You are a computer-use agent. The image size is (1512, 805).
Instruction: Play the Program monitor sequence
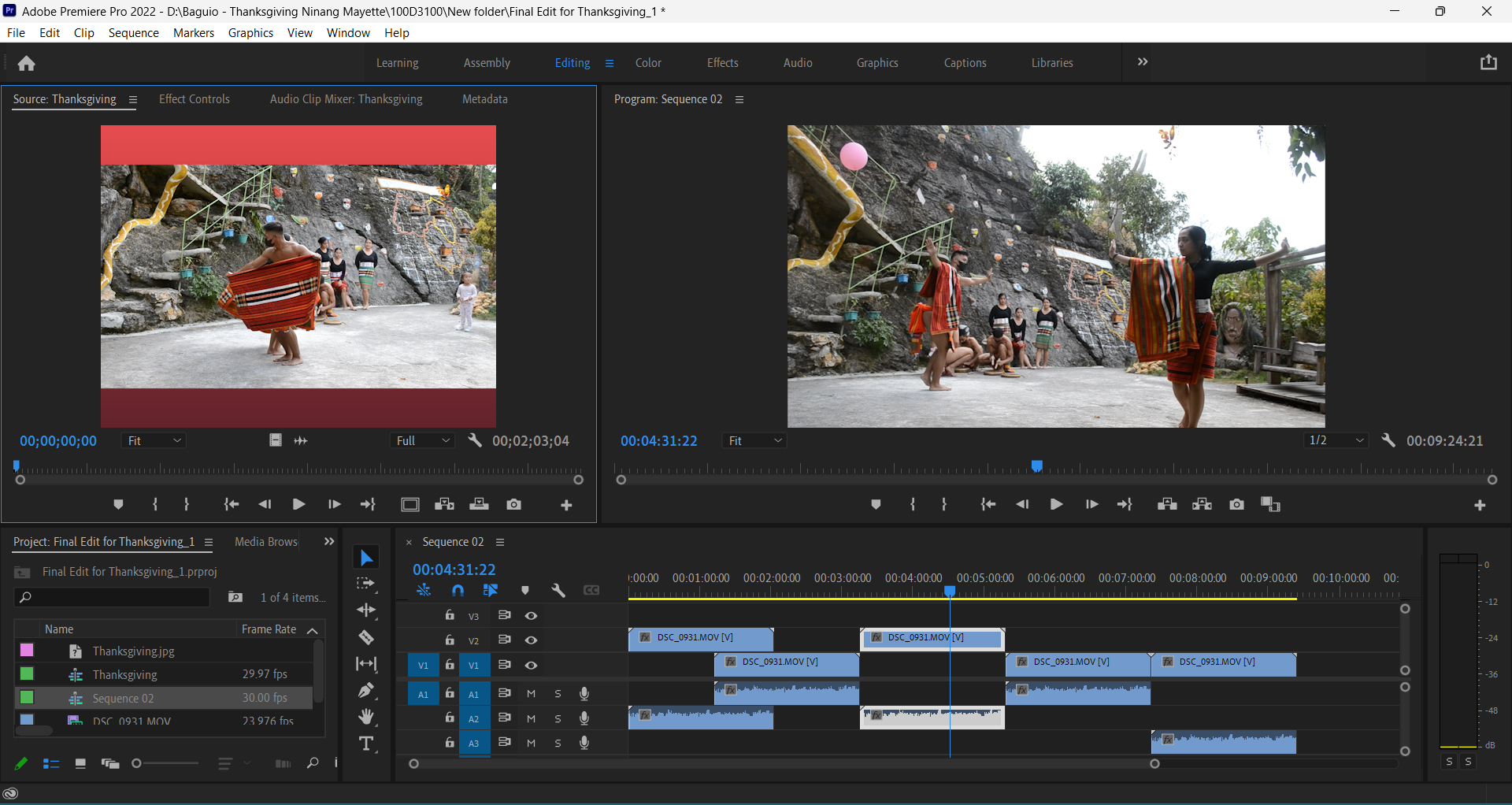(x=1057, y=504)
